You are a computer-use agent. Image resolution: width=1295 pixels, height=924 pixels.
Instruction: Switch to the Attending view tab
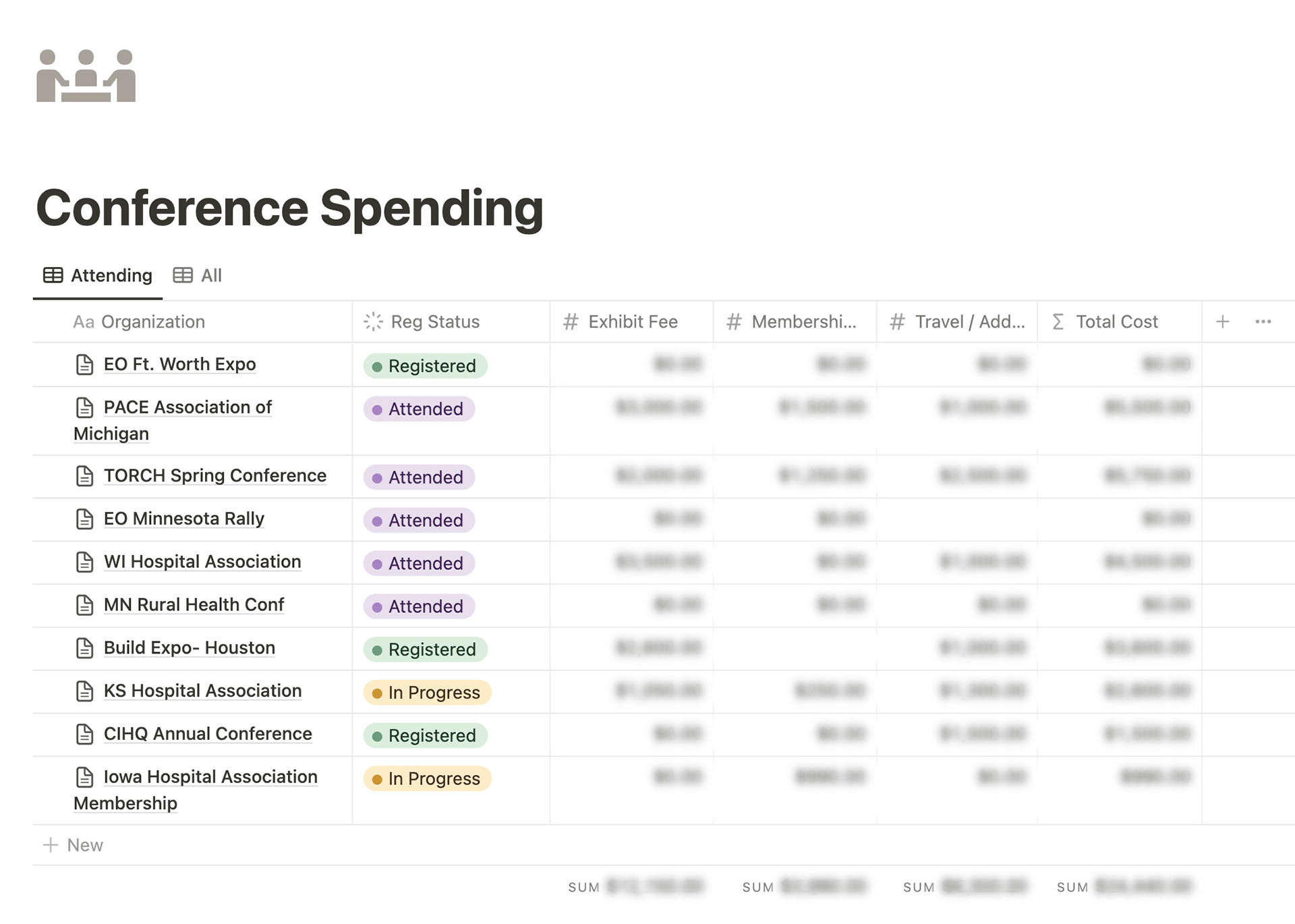[x=98, y=275]
